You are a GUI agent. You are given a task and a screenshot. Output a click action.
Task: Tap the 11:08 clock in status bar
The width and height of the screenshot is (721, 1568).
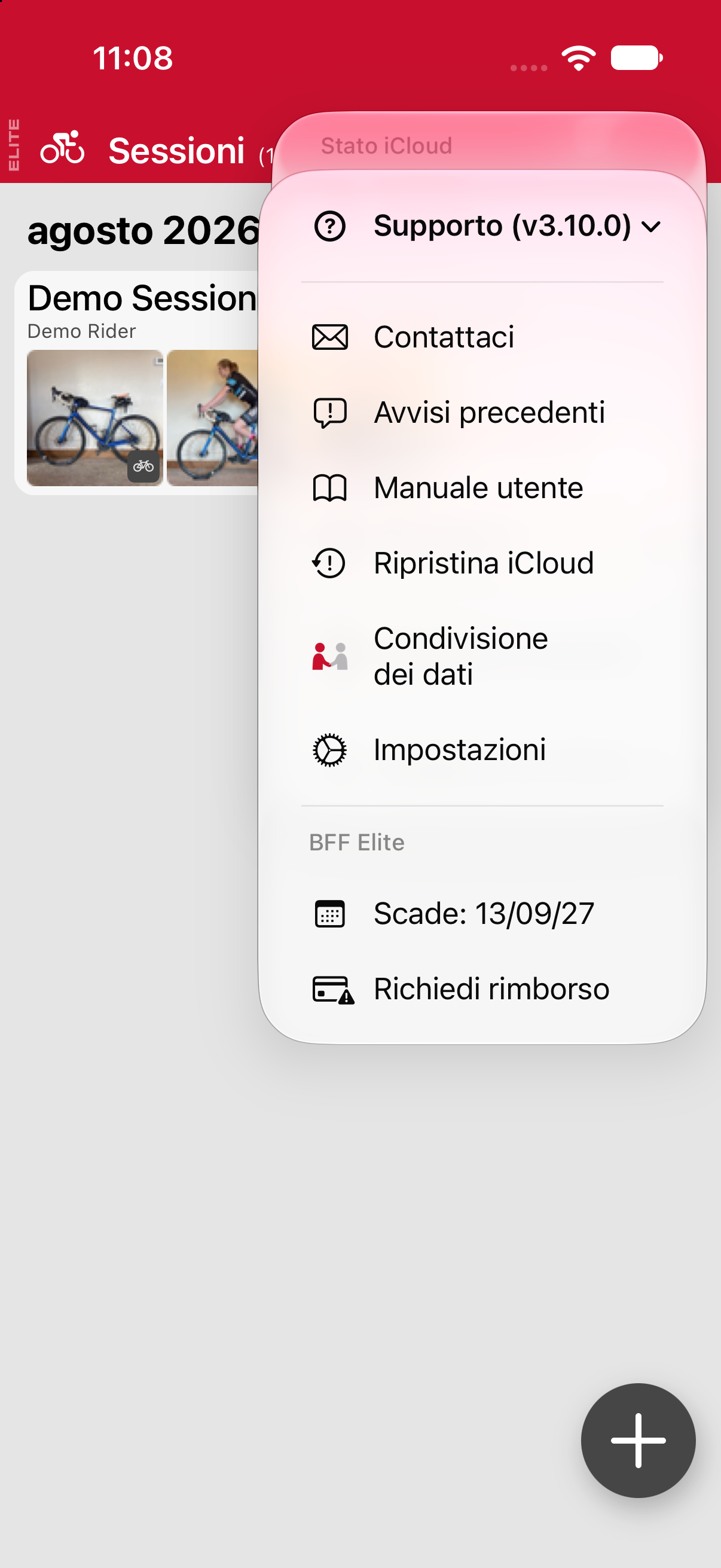coord(133,59)
